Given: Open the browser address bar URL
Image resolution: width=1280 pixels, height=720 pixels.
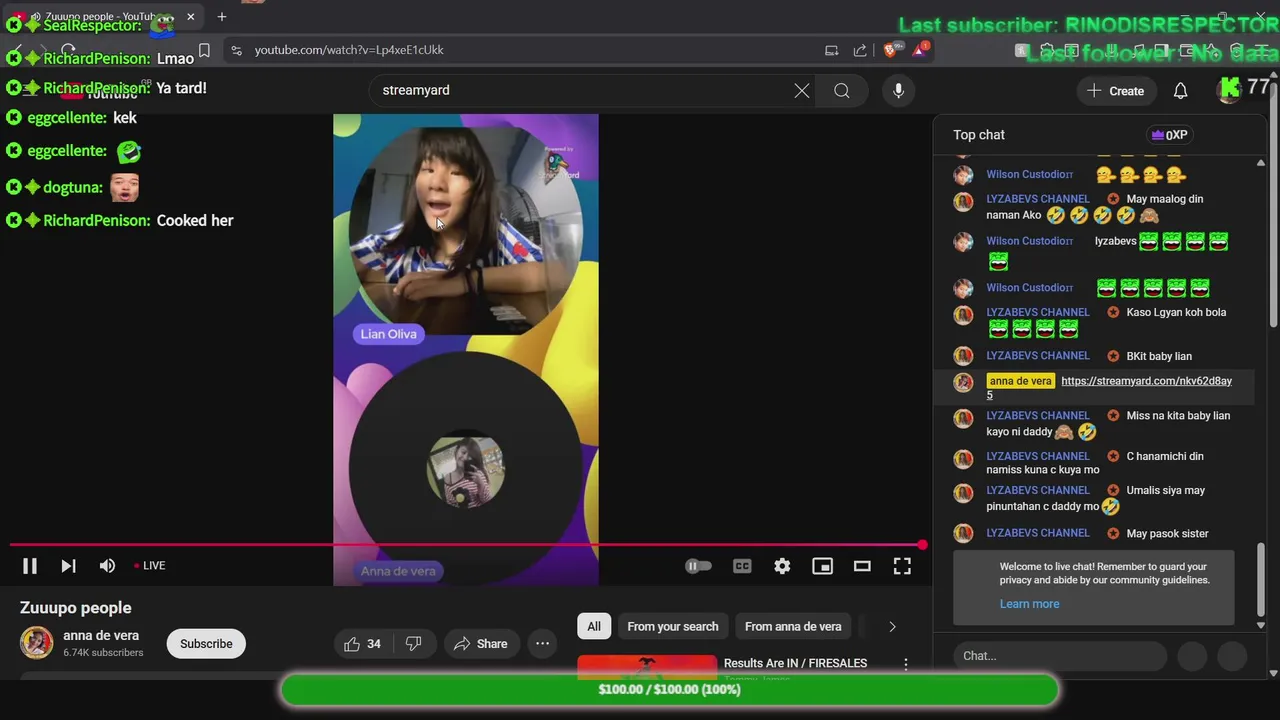Looking at the screenshot, I should coord(349,50).
